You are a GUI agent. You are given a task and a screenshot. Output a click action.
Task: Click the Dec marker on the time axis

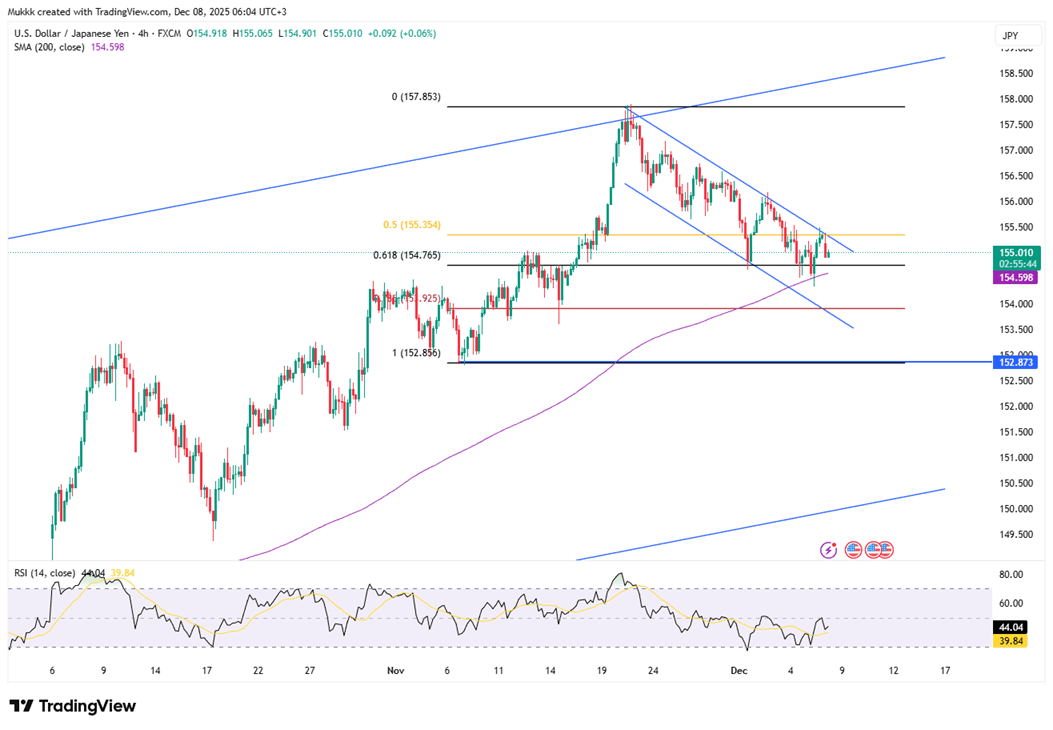tap(738, 671)
